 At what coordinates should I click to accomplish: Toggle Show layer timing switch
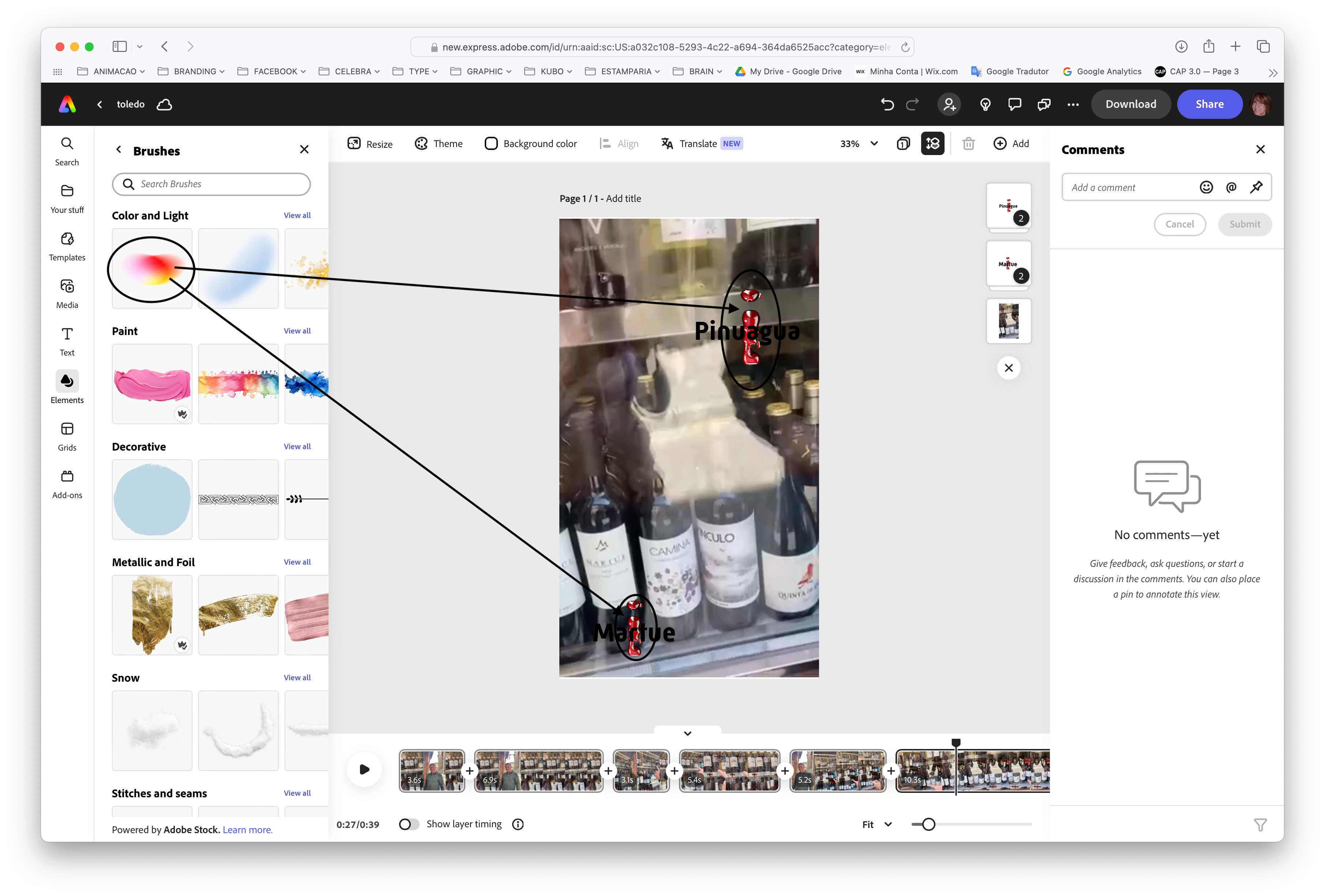[408, 824]
